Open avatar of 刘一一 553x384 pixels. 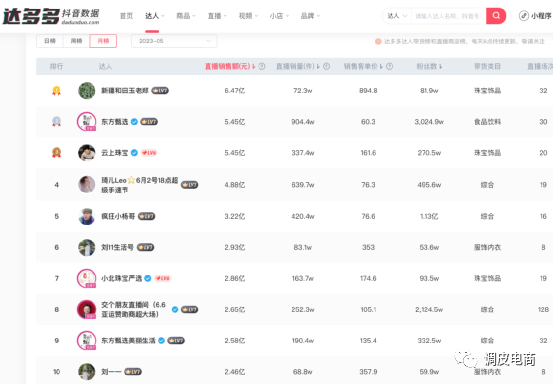tap(86, 372)
